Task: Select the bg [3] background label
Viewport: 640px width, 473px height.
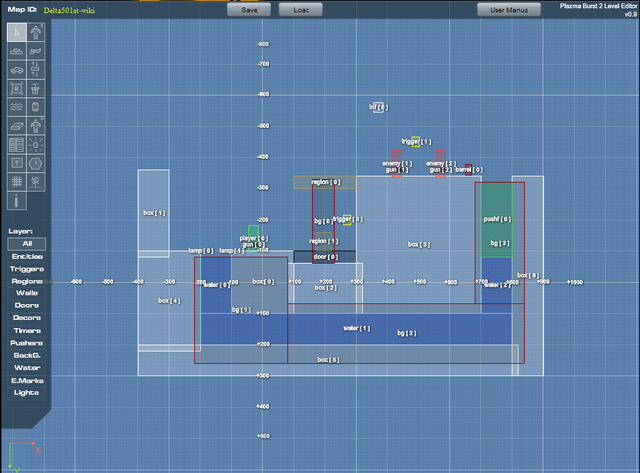Action: [x=500, y=243]
